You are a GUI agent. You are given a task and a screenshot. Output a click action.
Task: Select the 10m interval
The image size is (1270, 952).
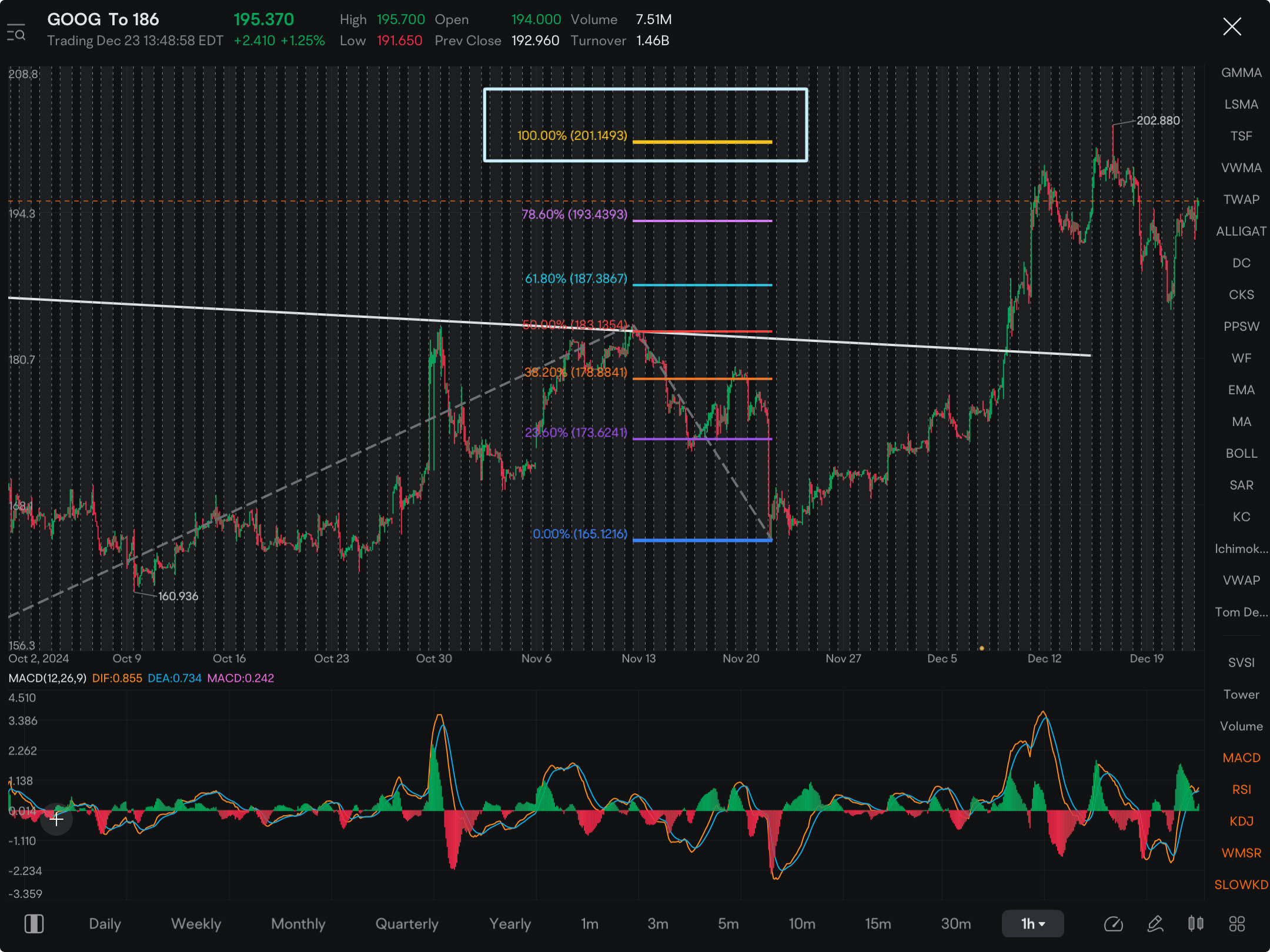tap(802, 924)
